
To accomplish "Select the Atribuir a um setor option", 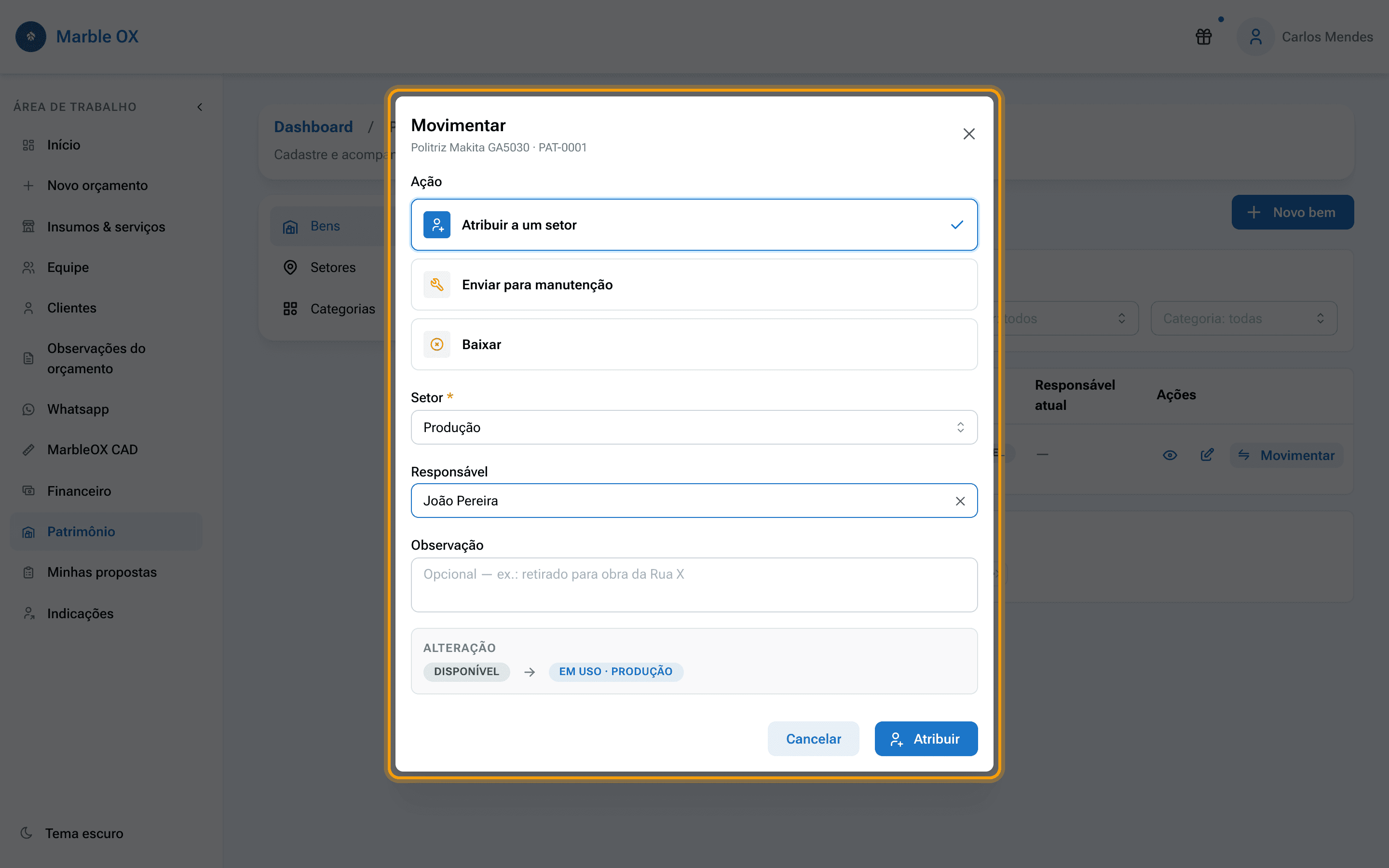I will [694, 225].
